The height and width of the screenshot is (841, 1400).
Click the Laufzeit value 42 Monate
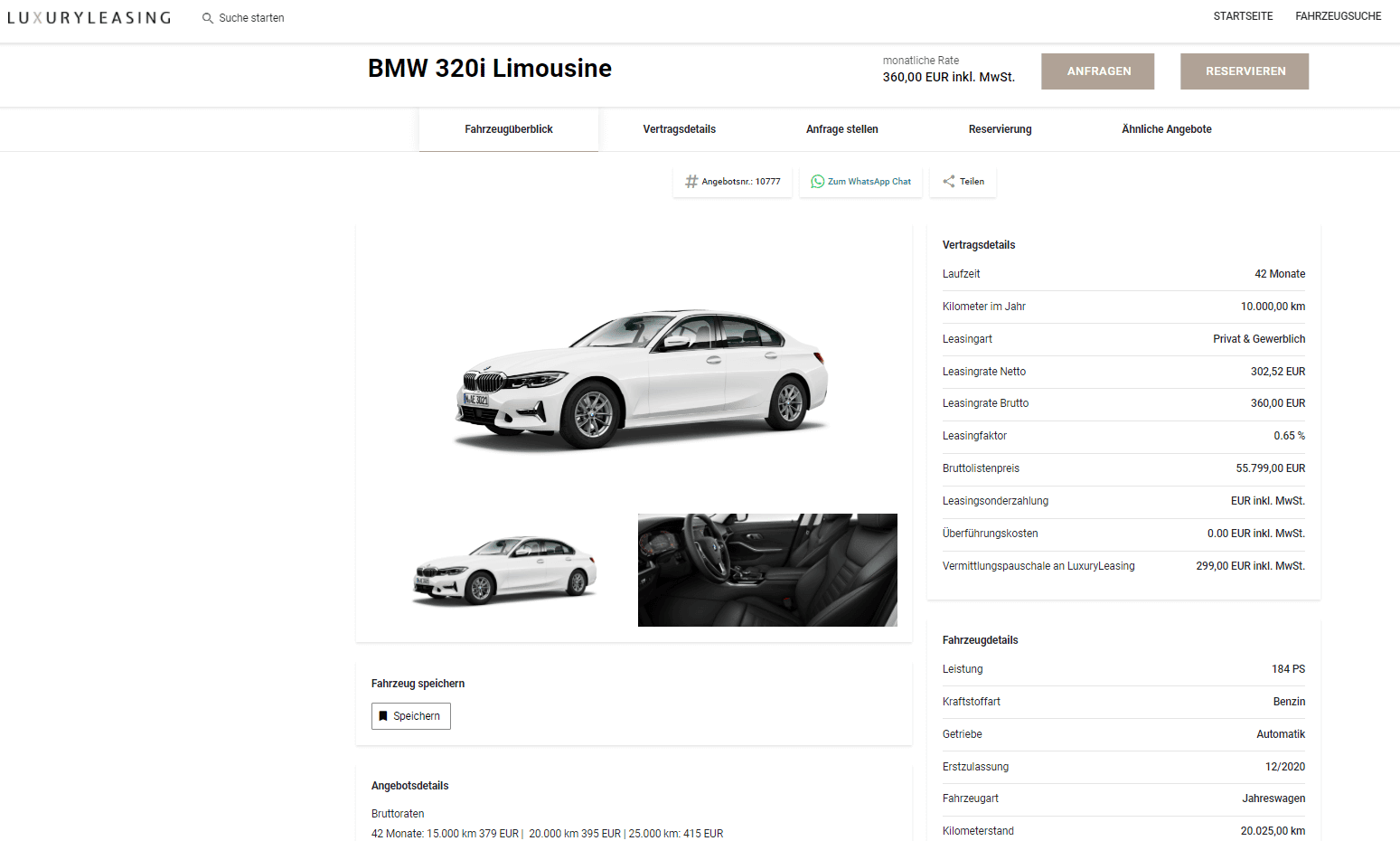tap(1280, 274)
